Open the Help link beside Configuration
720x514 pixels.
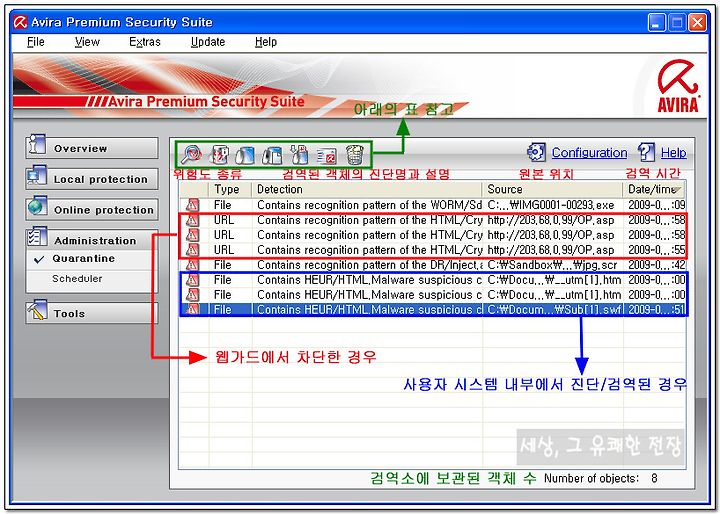(x=674, y=153)
